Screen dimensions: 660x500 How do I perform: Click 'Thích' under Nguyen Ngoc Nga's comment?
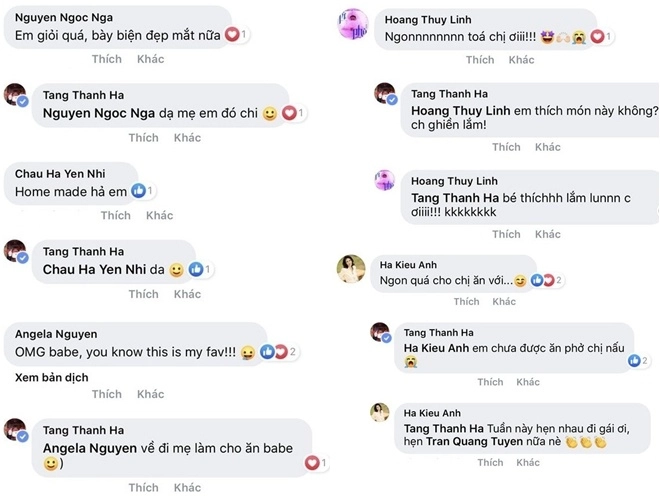click(107, 59)
